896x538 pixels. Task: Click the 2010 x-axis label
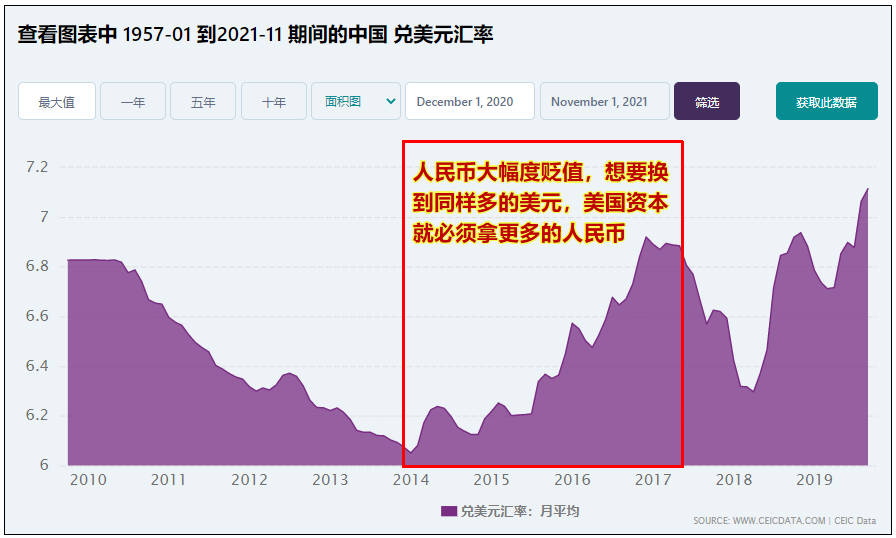pos(88,480)
